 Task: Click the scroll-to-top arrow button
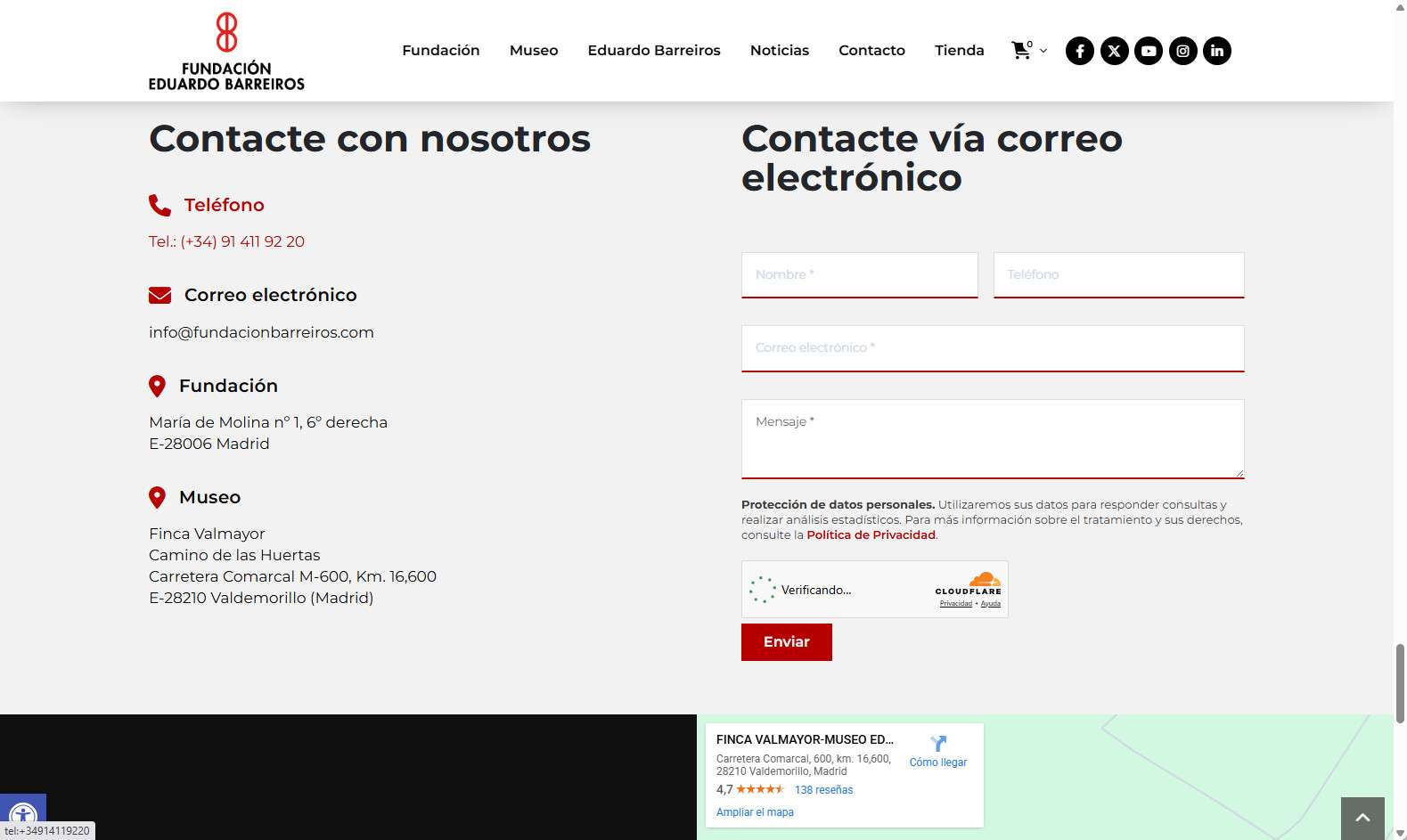pos(1362,818)
